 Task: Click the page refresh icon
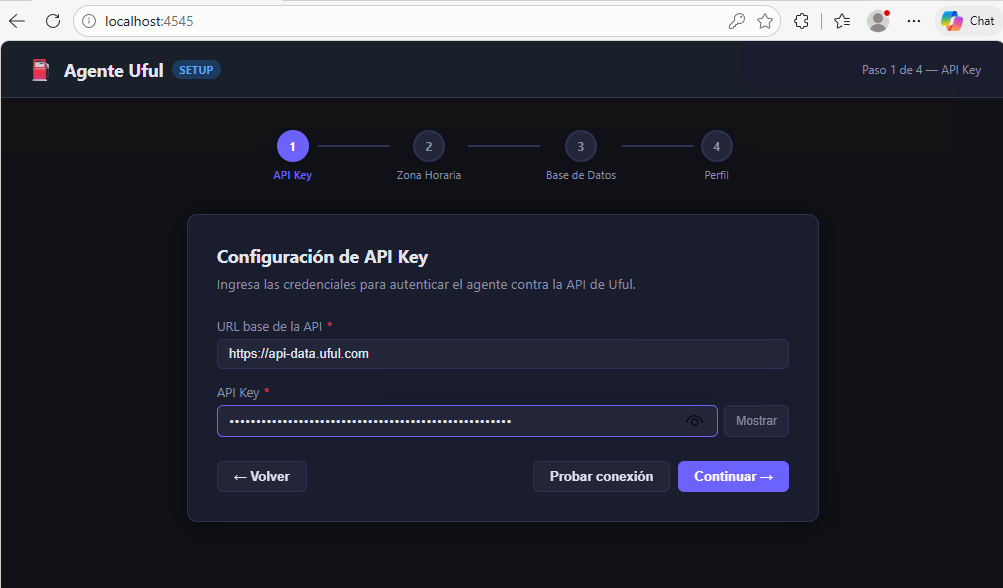coord(53,20)
